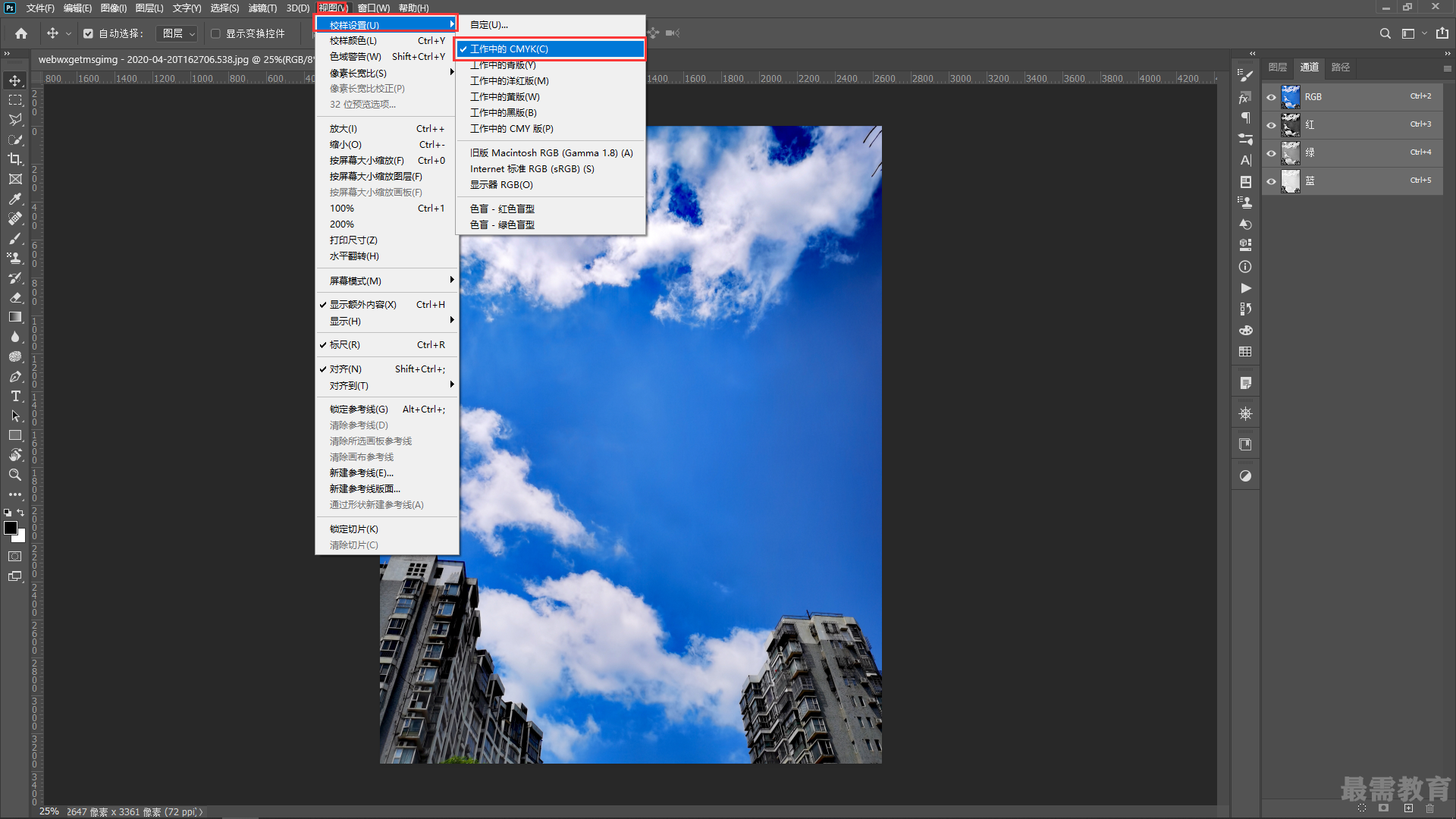The height and width of the screenshot is (819, 1456).
Task: Select the History Brush tool
Action: pyautogui.click(x=15, y=278)
